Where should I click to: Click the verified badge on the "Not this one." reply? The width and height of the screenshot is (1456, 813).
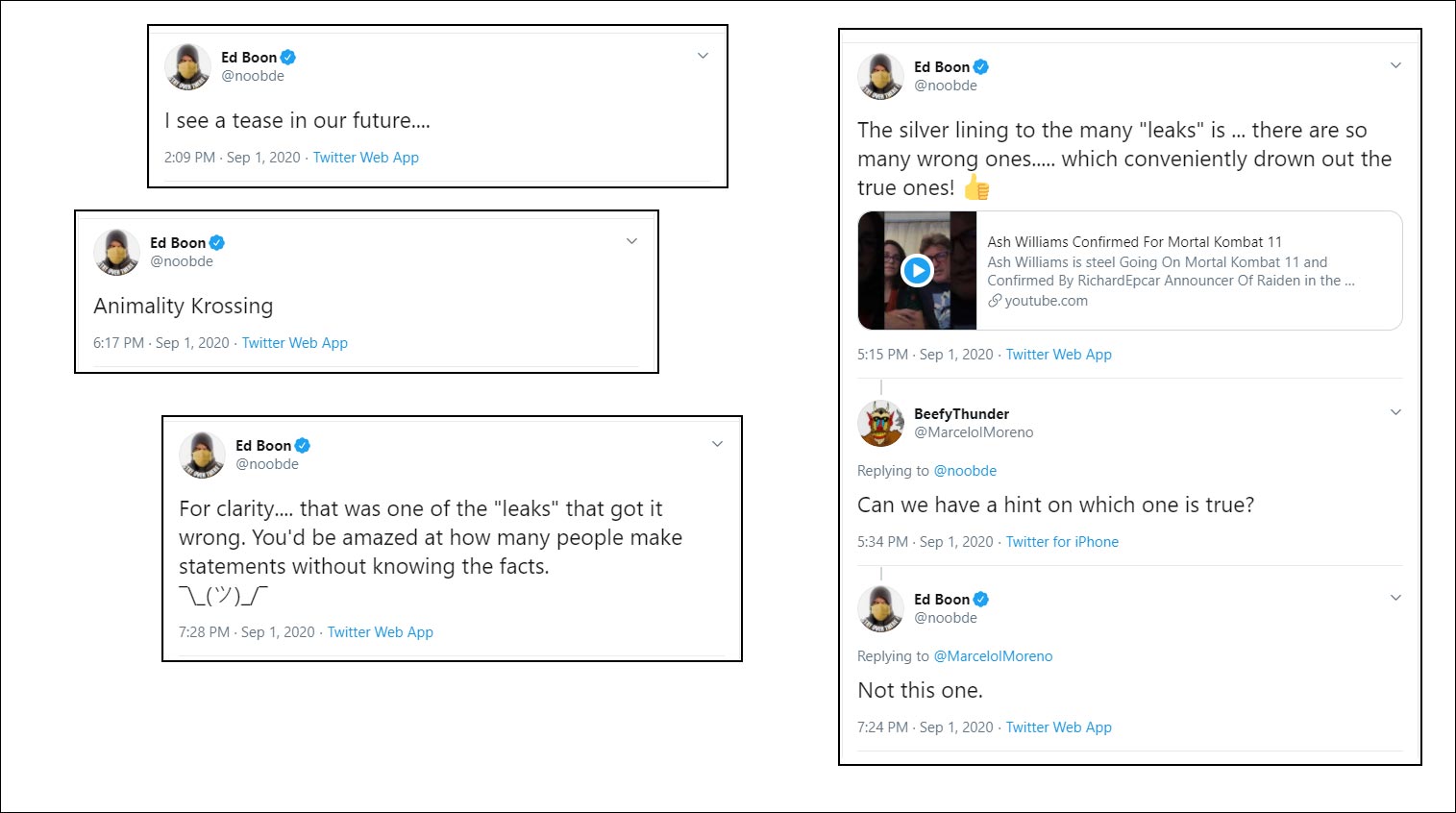click(979, 598)
